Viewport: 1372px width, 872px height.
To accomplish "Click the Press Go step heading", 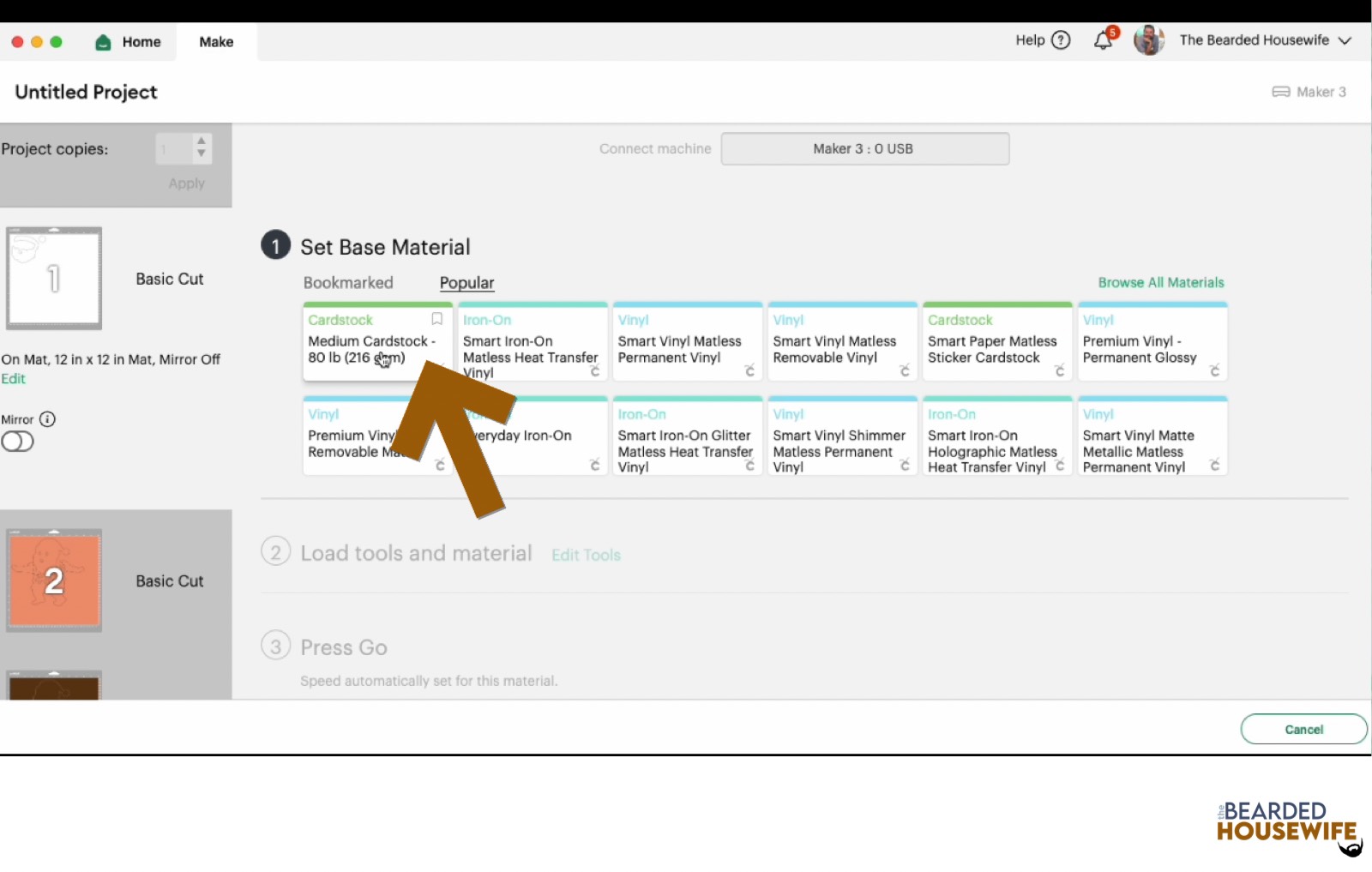I will point(344,648).
